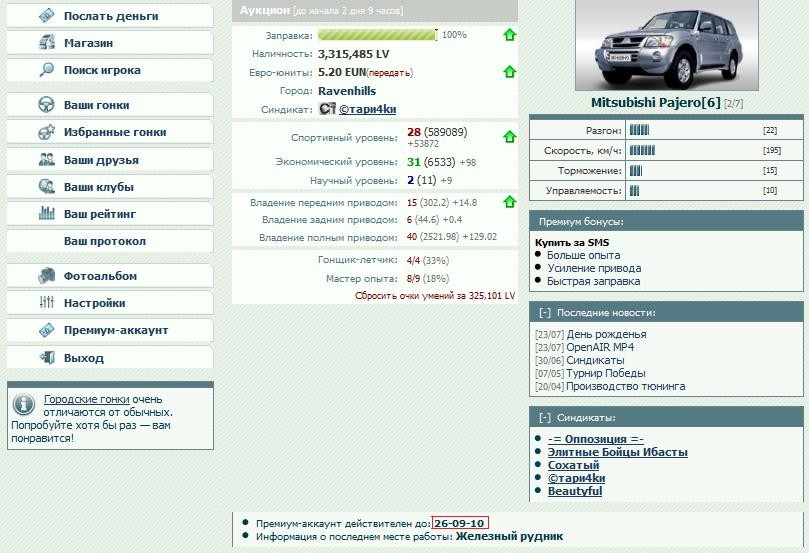809x553 pixels.
Task: Open Ваши друзья menu item
Action: pos(110,160)
